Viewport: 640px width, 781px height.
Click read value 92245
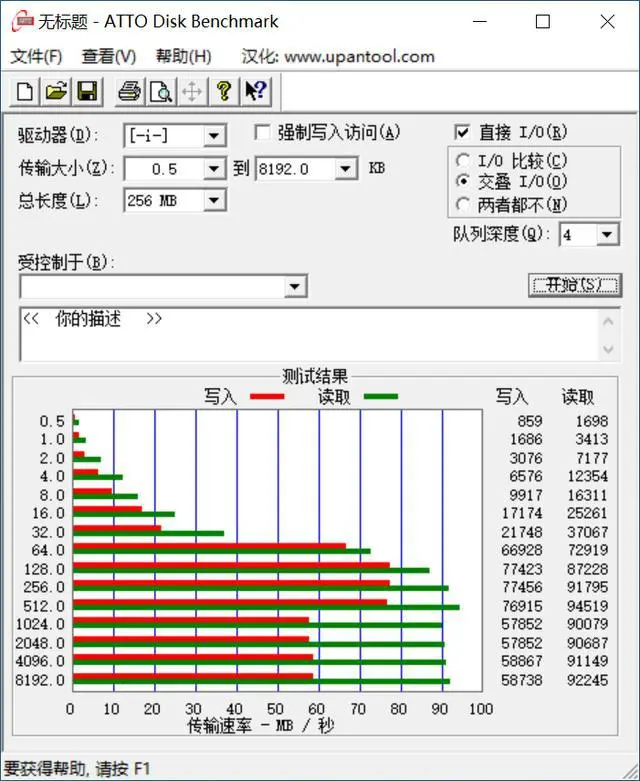pos(587,679)
